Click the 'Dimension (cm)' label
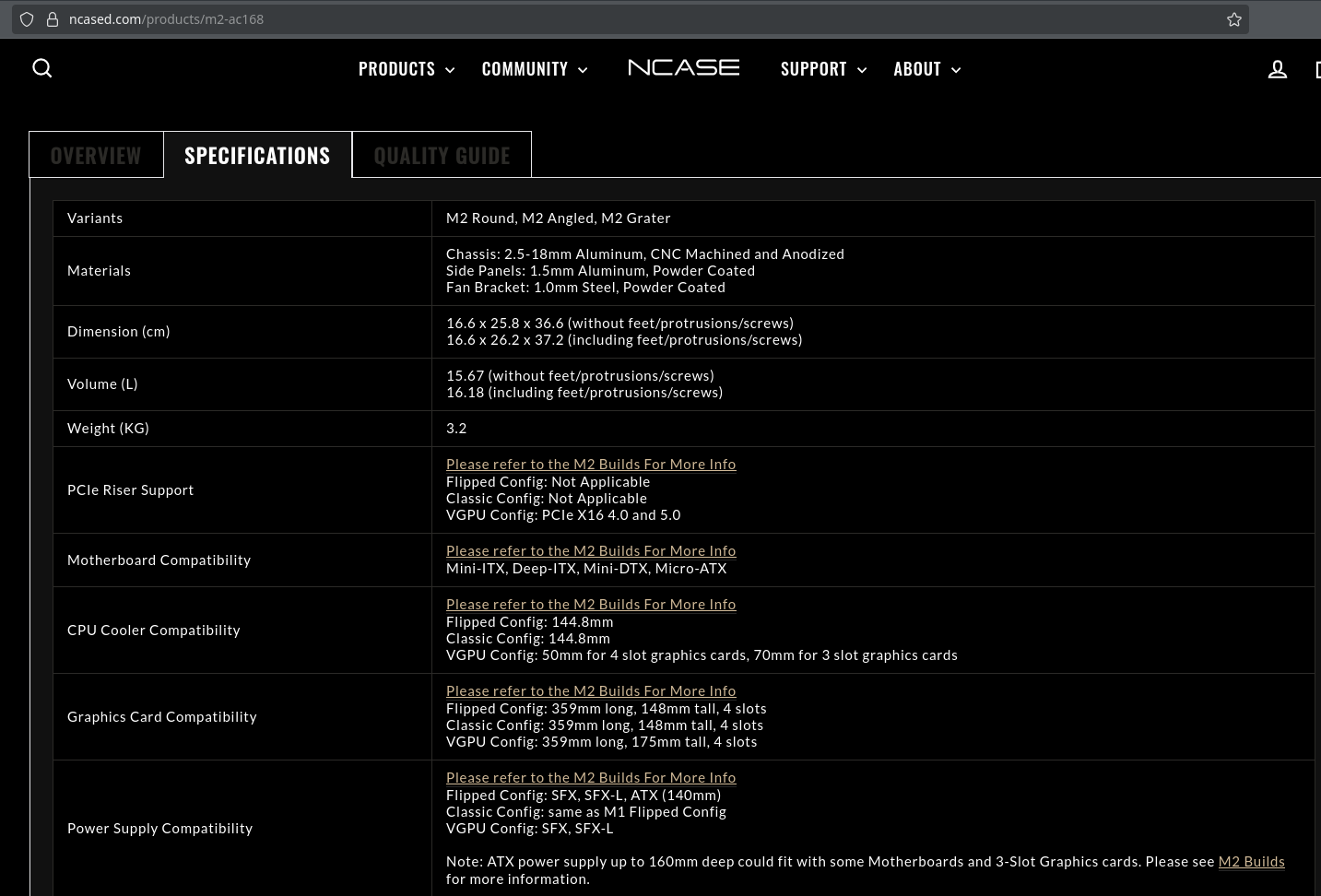The width and height of the screenshot is (1321, 896). click(119, 332)
